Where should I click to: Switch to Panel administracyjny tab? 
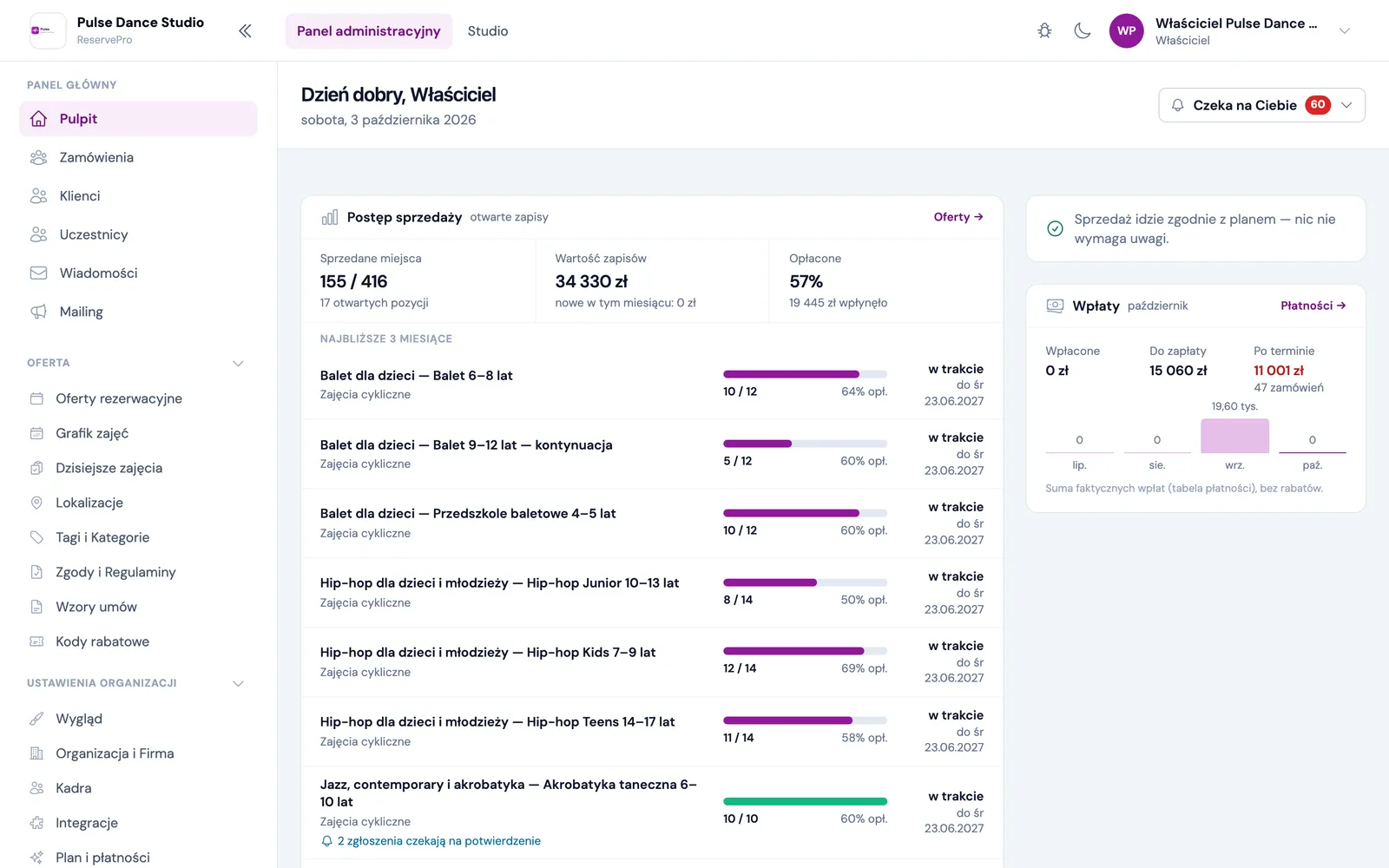[x=369, y=31]
